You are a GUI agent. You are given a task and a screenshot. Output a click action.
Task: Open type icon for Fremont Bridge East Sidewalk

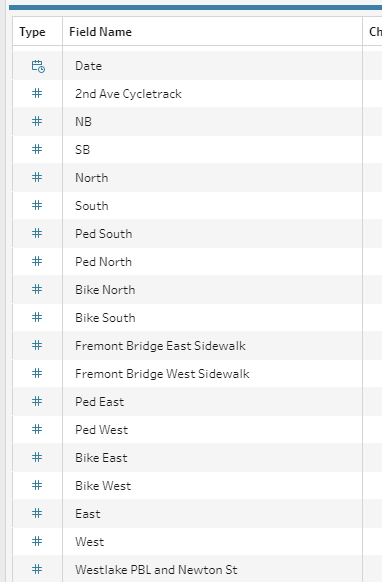pyautogui.click(x=37, y=346)
